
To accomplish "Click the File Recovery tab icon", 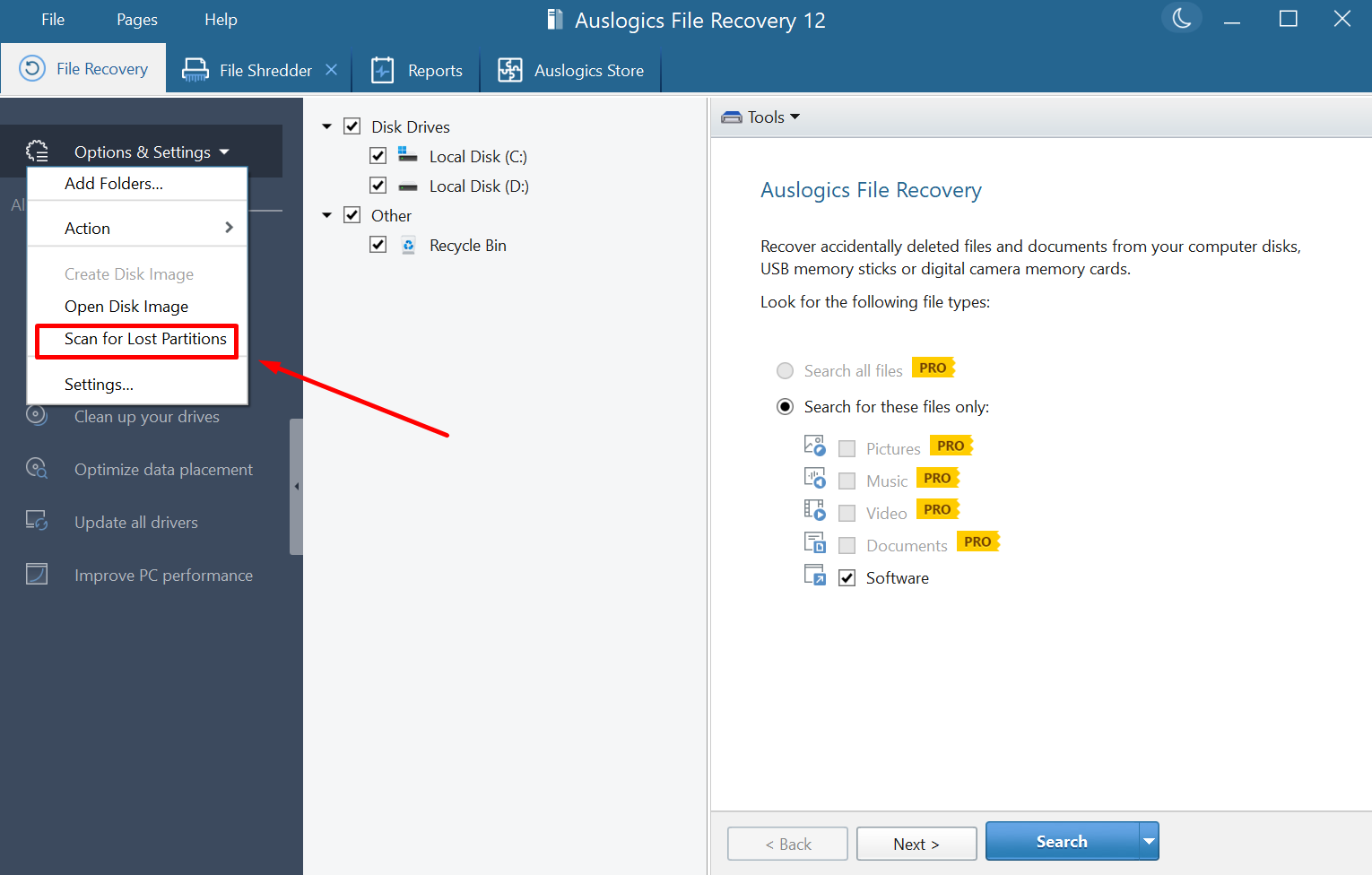I will (x=32, y=68).
